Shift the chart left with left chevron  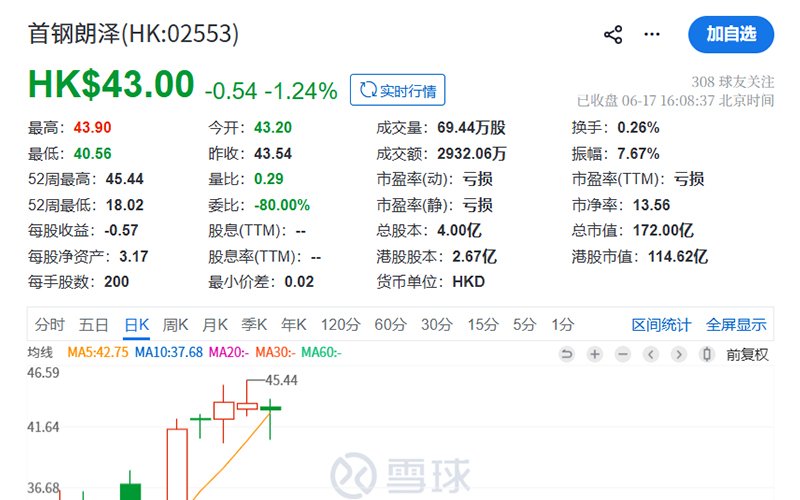click(651, 354)
